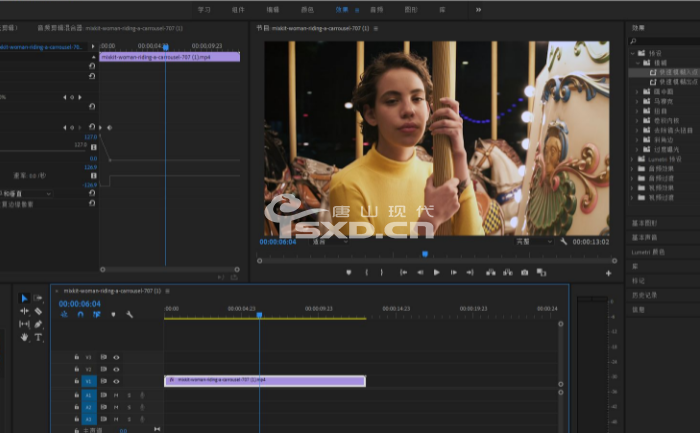Image resolution: width=700 pixels, height=433 pixels.
Task: Expand the 视频过渡 folder
Action: point(633,197)
